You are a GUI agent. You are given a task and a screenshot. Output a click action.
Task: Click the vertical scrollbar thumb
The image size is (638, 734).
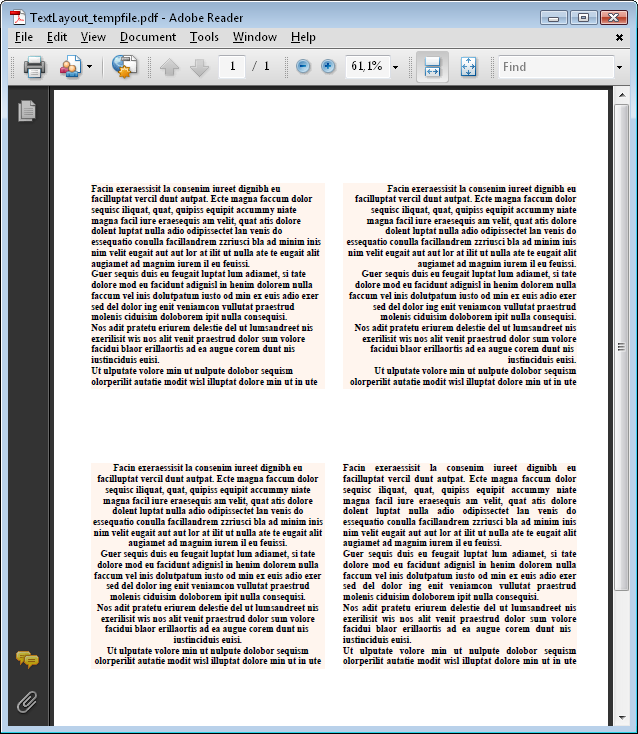point(621,345)
